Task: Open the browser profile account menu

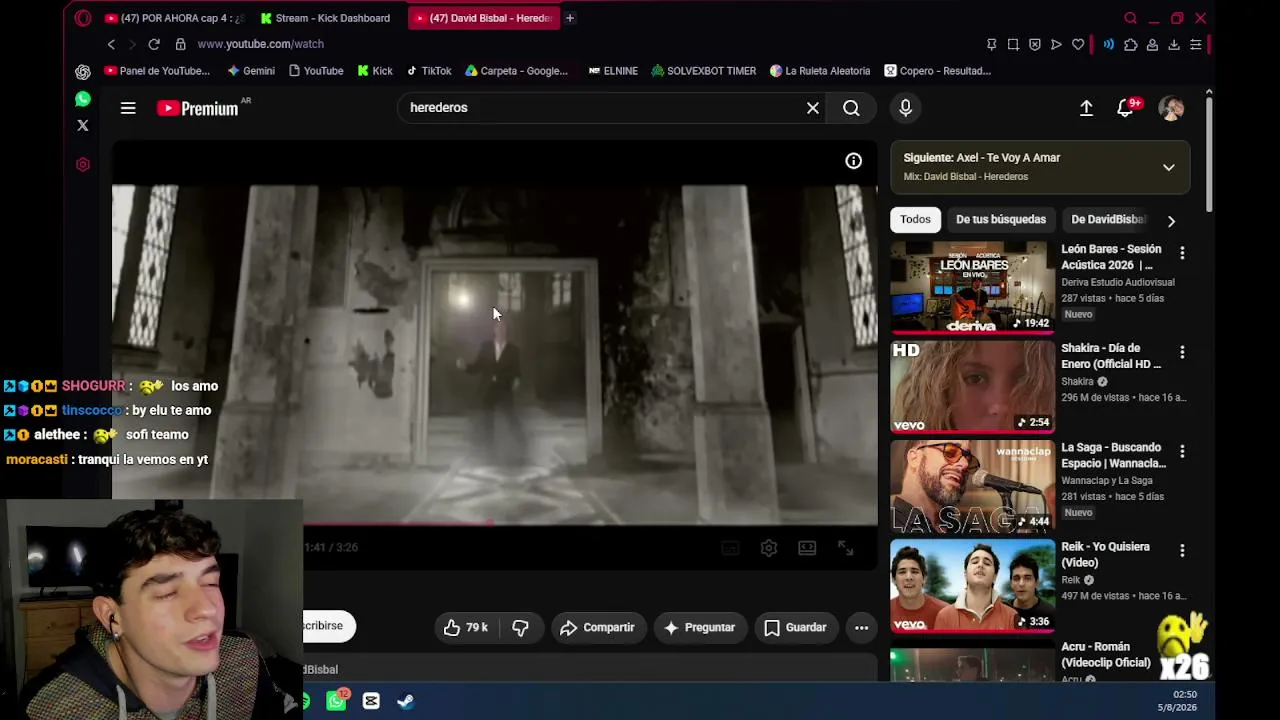Action: pyautogui.click(x=1152, y=44)
